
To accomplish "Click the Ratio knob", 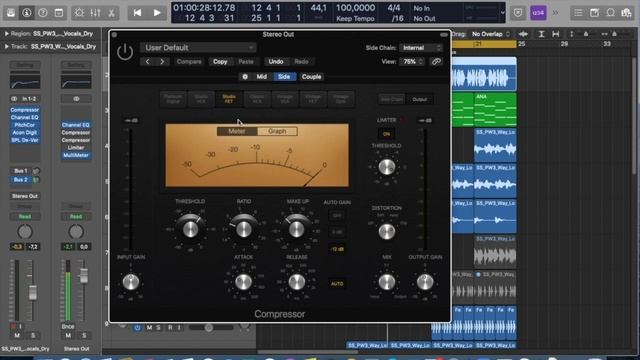I will pos(244,229).
